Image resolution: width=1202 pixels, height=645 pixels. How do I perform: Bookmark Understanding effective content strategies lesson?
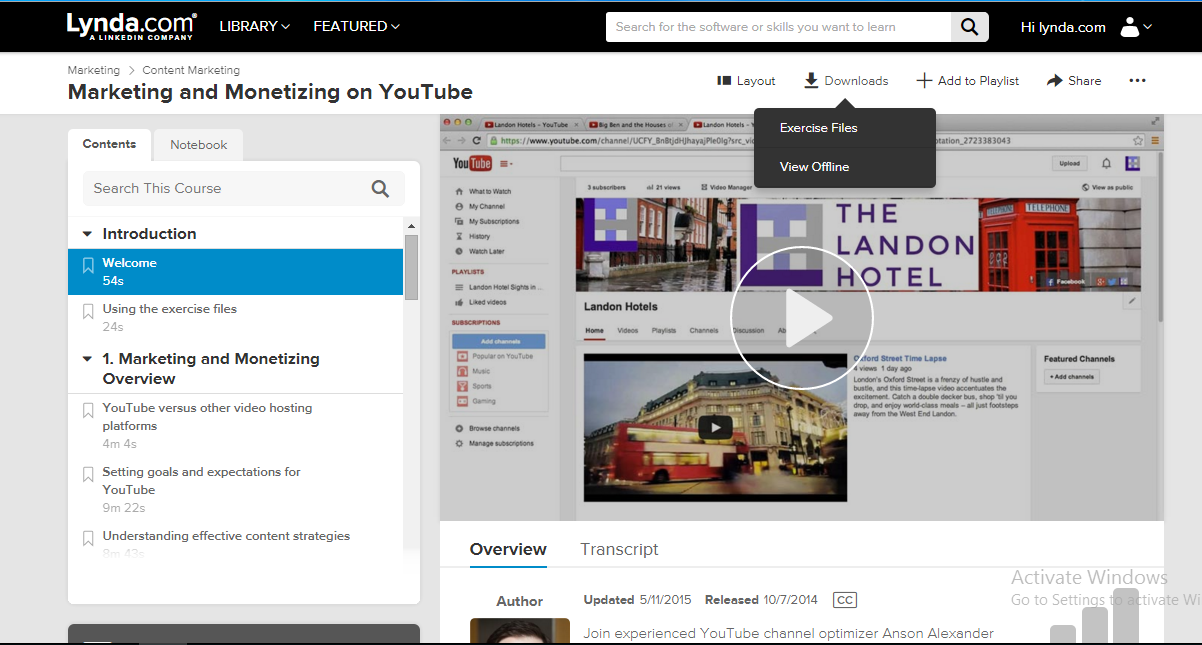88,538
